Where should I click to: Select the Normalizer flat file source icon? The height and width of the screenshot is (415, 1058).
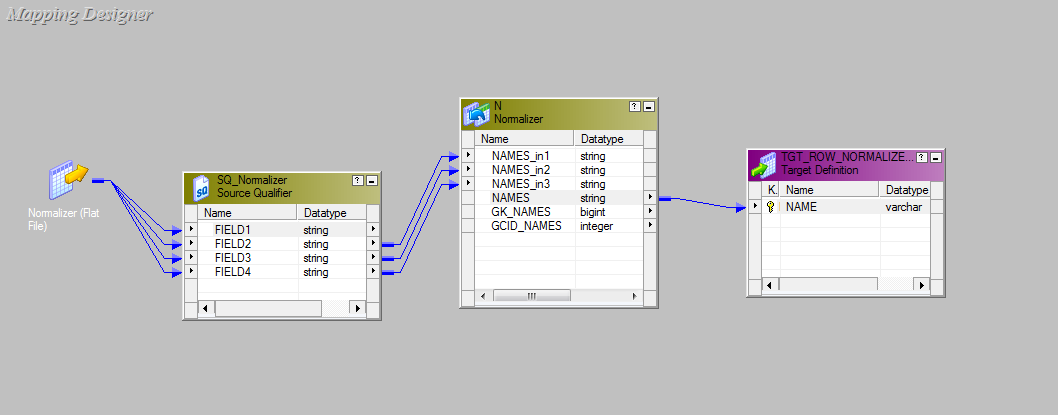coord(69,181)
